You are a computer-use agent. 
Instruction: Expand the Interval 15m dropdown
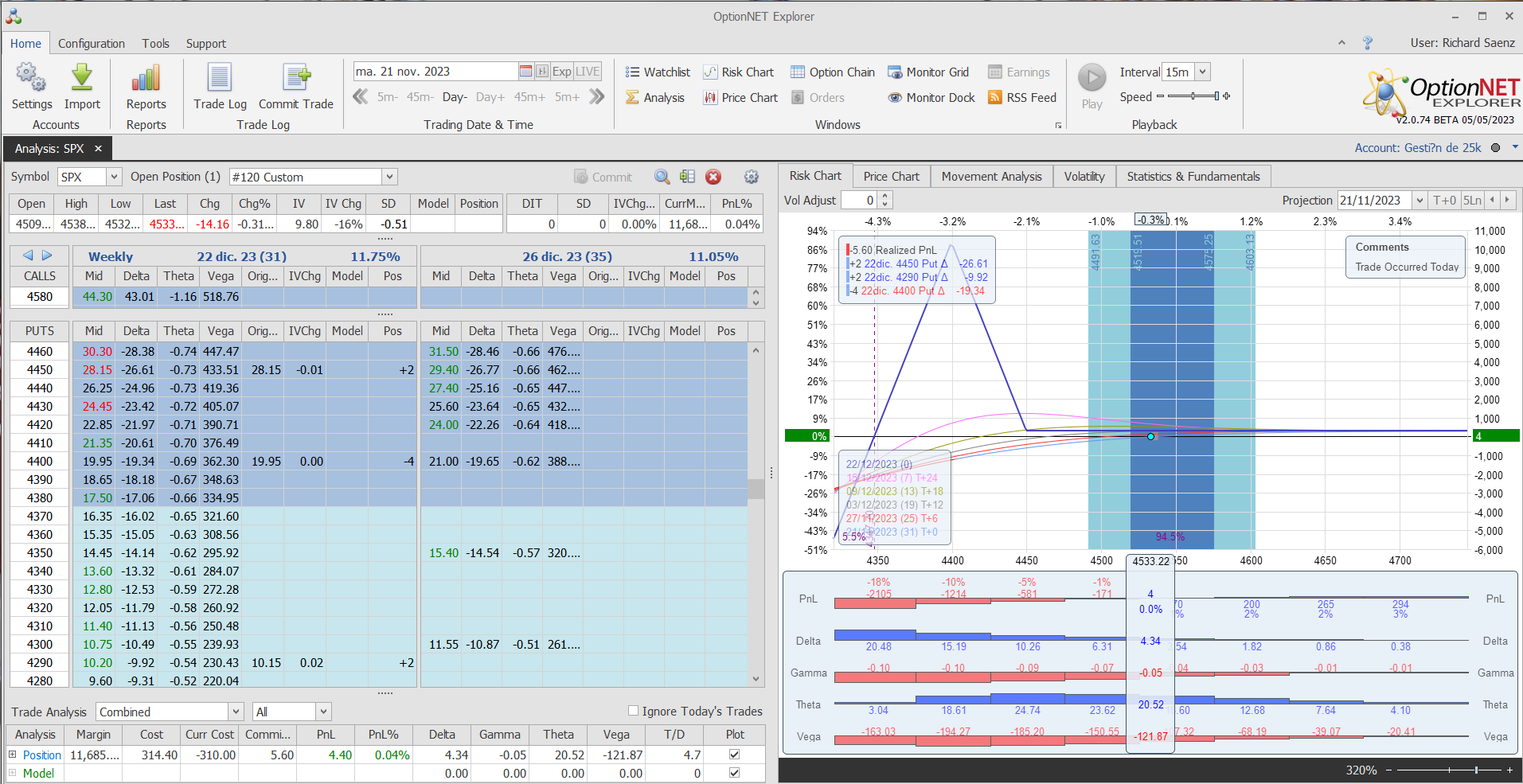(1202, 72)
